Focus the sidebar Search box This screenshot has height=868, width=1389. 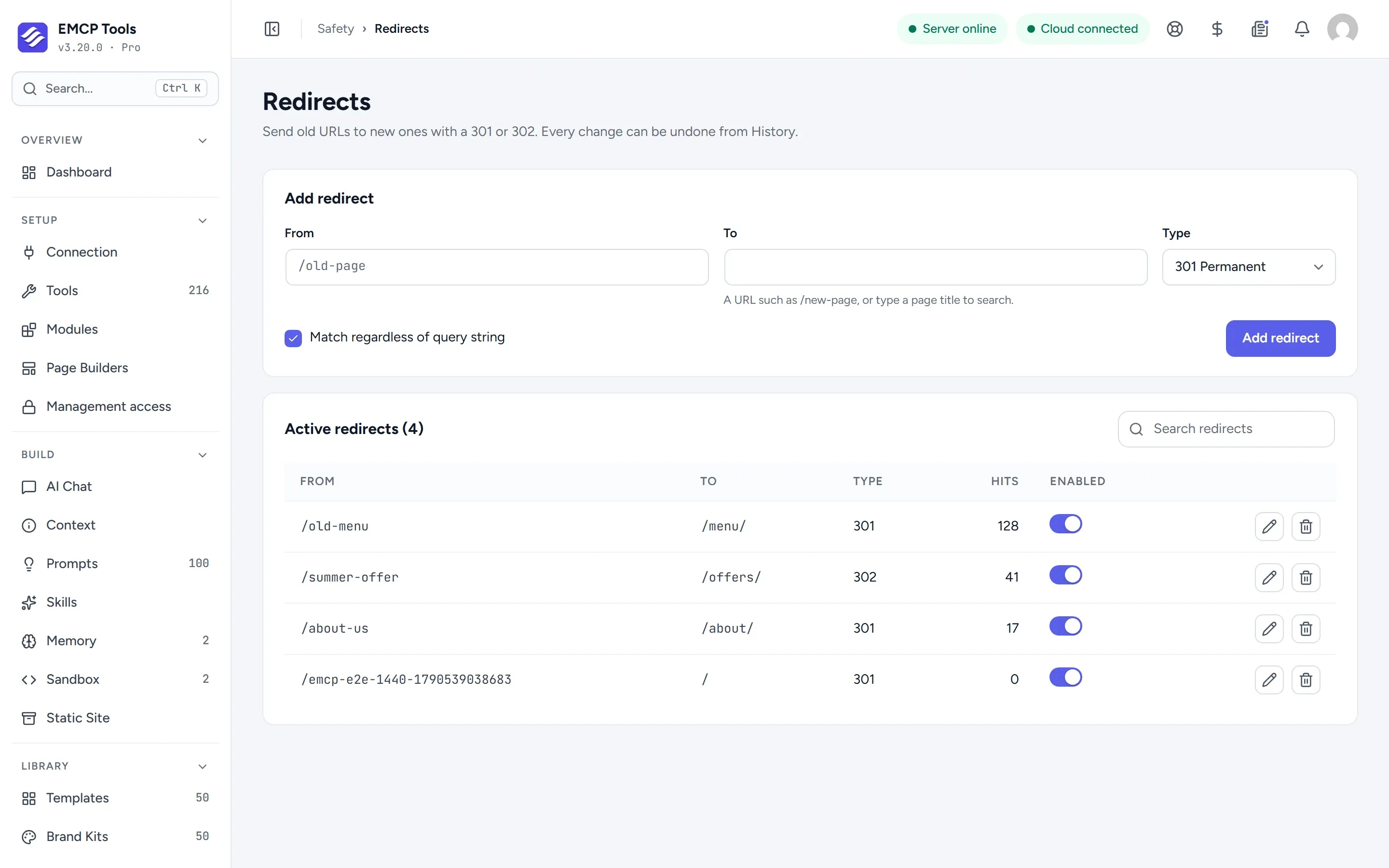click(x=115, y=88)
